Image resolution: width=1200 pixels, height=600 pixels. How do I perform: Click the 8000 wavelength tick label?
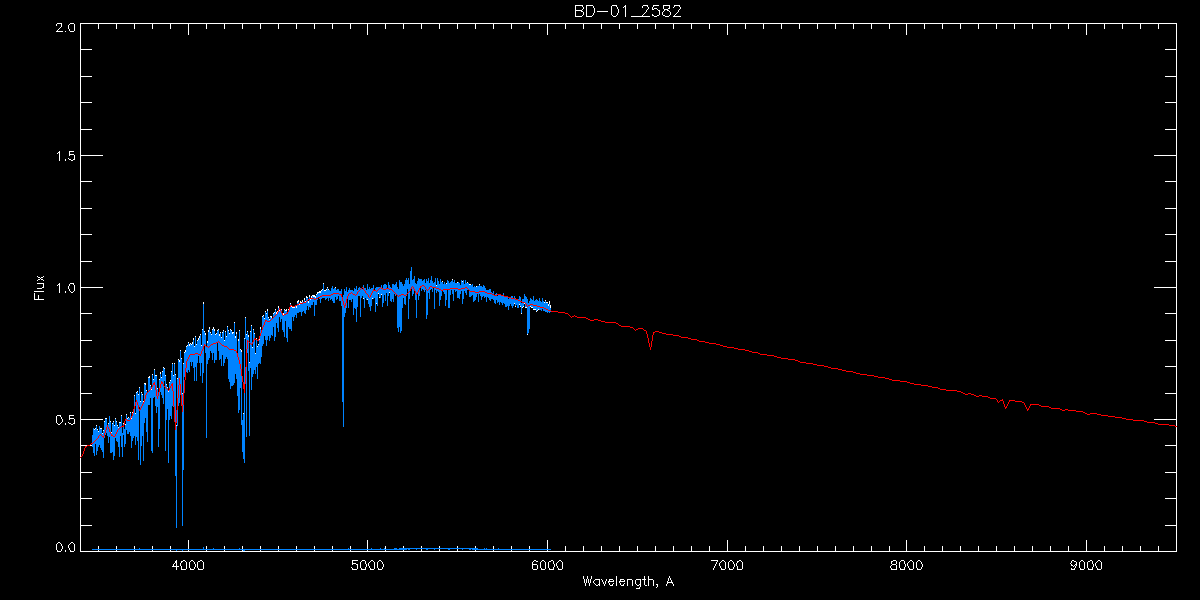coord(907,564)
